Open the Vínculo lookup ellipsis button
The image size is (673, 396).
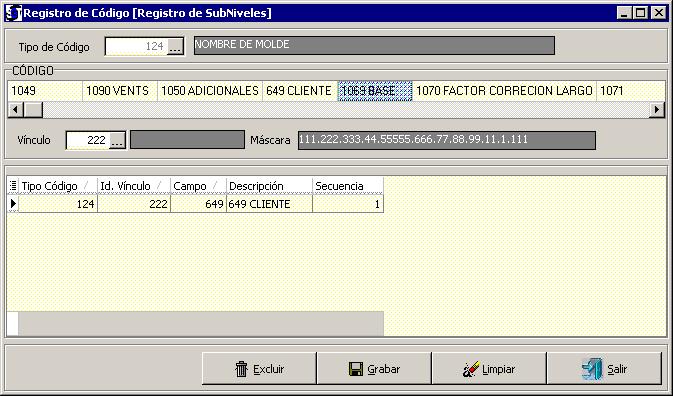coord(117,140)
